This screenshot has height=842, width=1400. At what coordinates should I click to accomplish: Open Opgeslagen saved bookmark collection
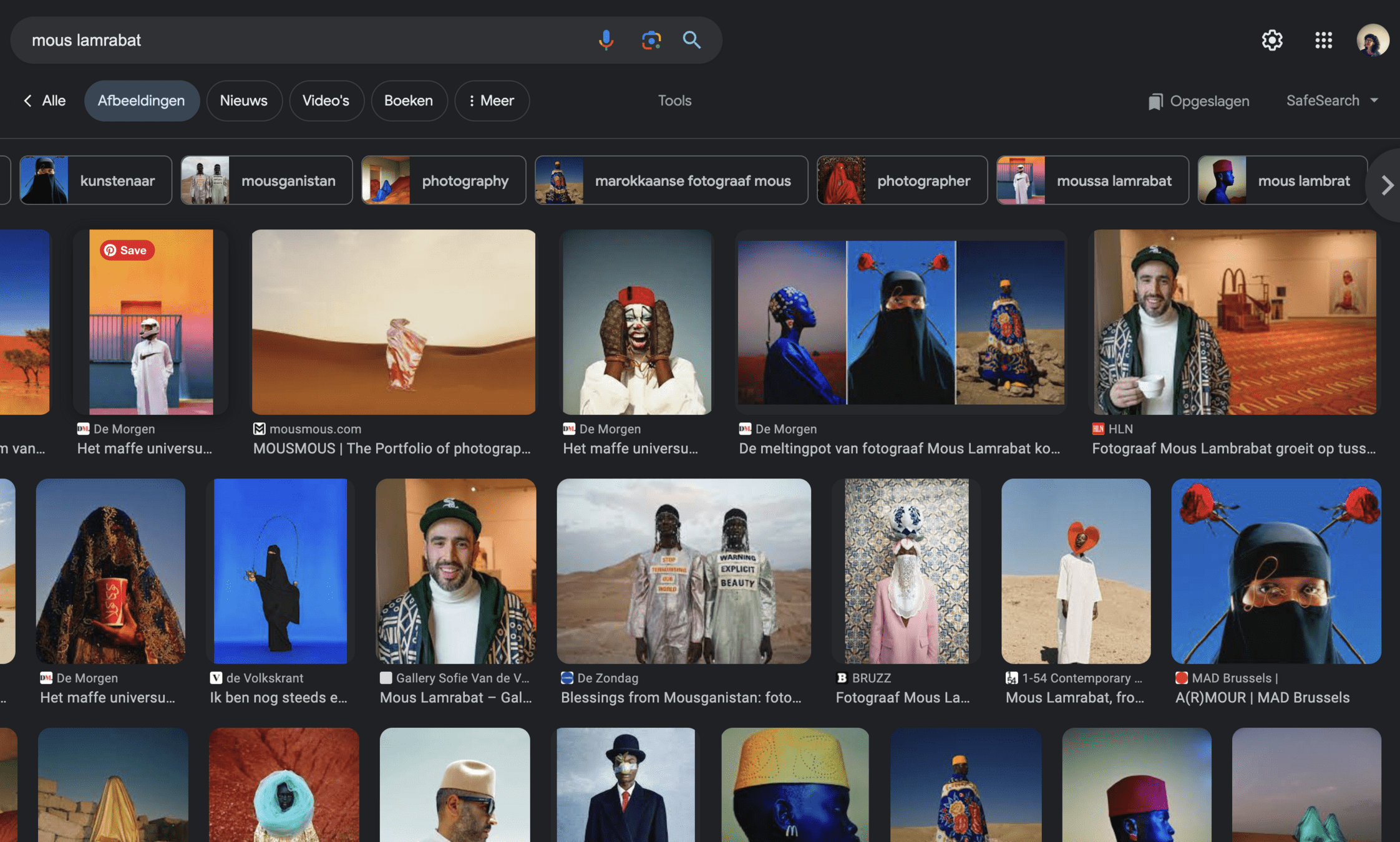tap(1198, 101)
